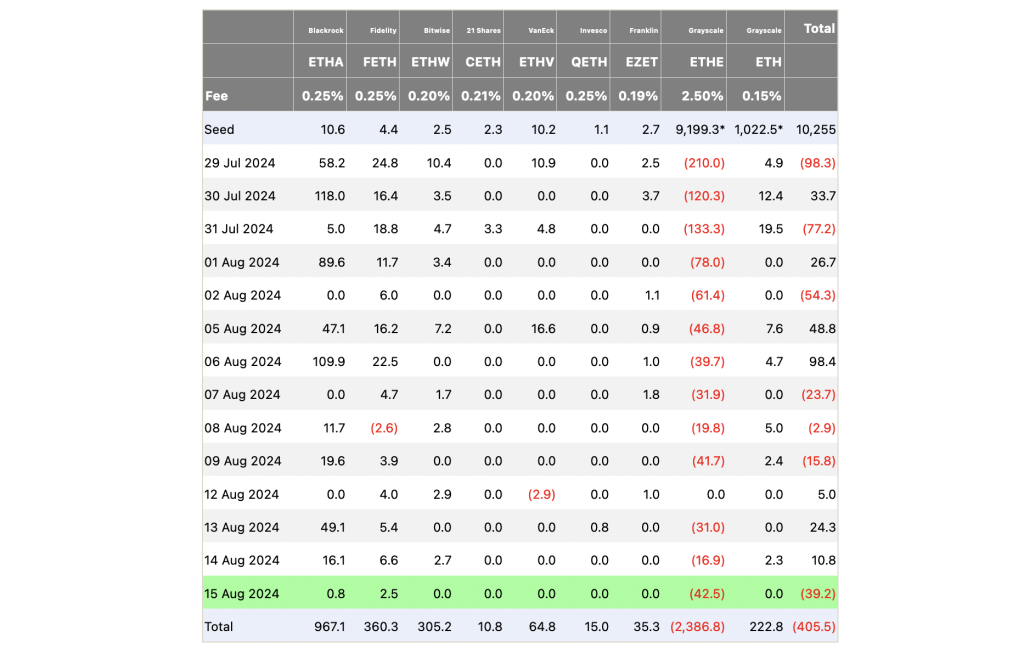Click the EZET ticker header
Viewport: 1024px width, 653px height.
[641, 62]
